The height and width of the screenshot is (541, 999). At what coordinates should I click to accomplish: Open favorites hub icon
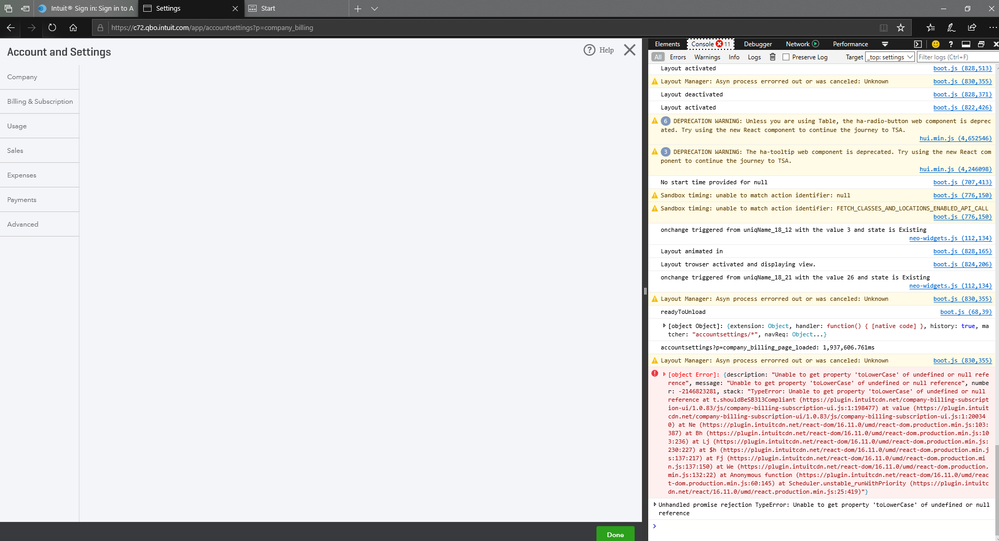tap(931, 27)
